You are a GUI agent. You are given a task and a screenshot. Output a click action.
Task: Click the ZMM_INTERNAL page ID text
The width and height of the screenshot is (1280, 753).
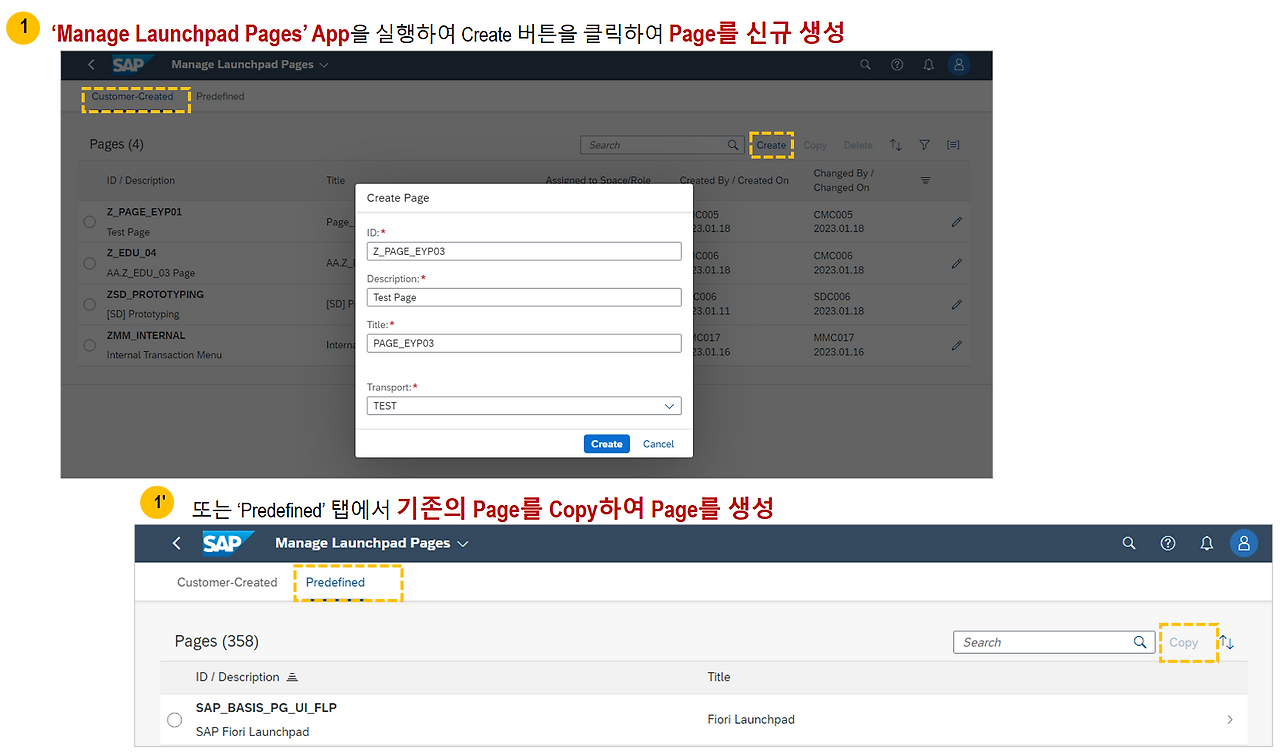[x=146, y=336]
